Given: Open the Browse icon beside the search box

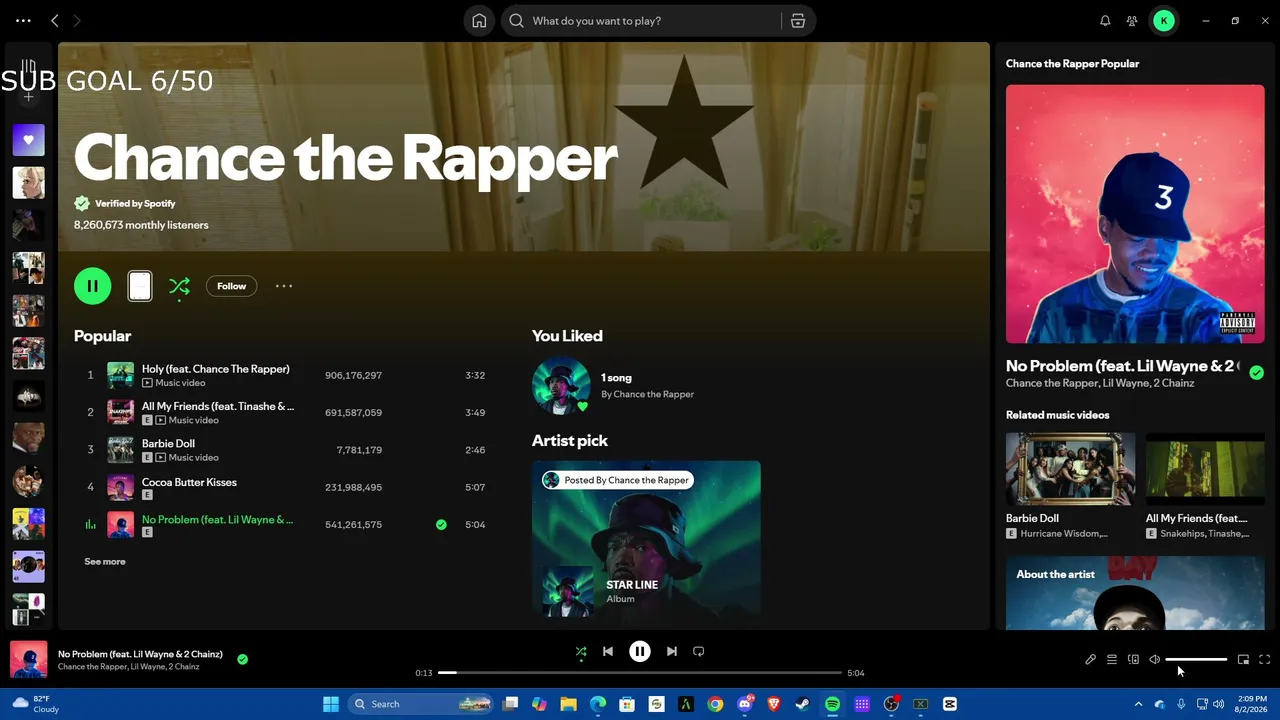Looking at the screenshot, I should pos(797,21).
